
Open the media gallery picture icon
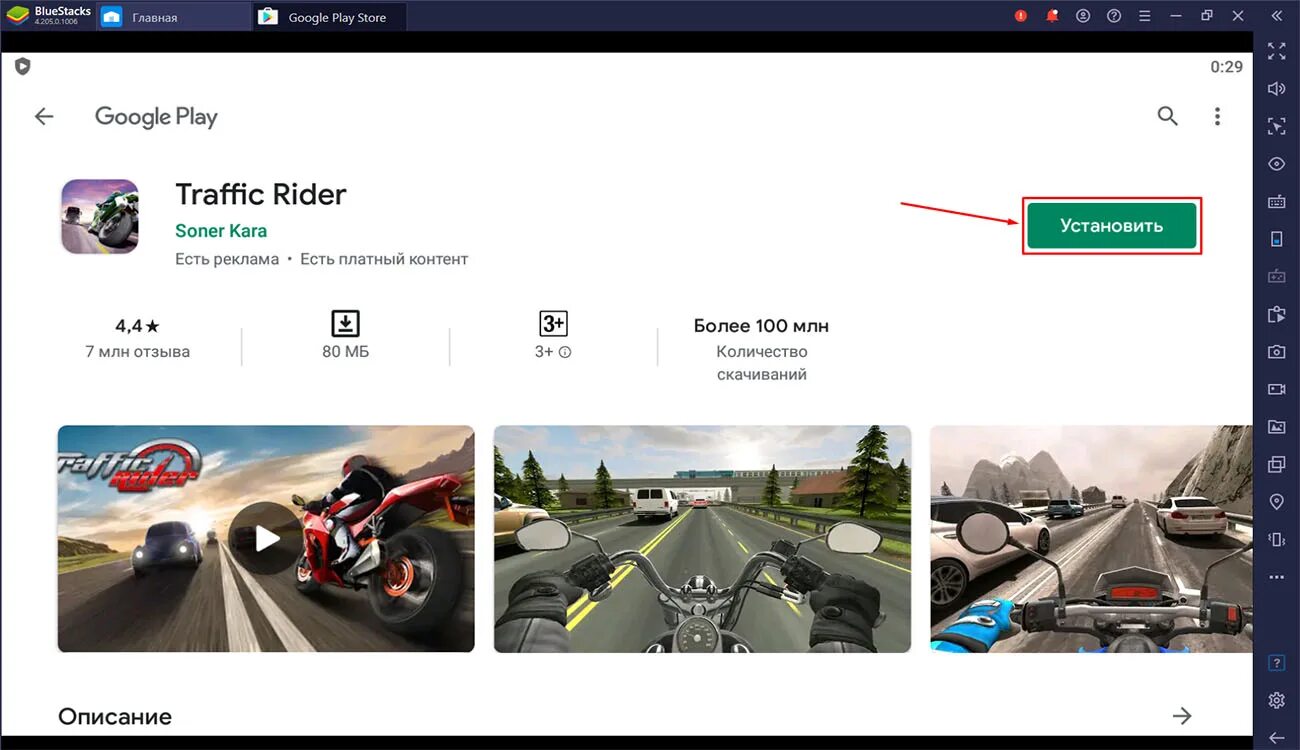click(x=1276, y=427)
